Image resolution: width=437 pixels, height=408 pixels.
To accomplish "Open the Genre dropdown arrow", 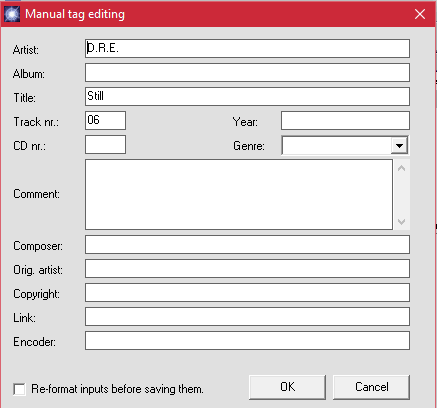I will pos(399,145).
